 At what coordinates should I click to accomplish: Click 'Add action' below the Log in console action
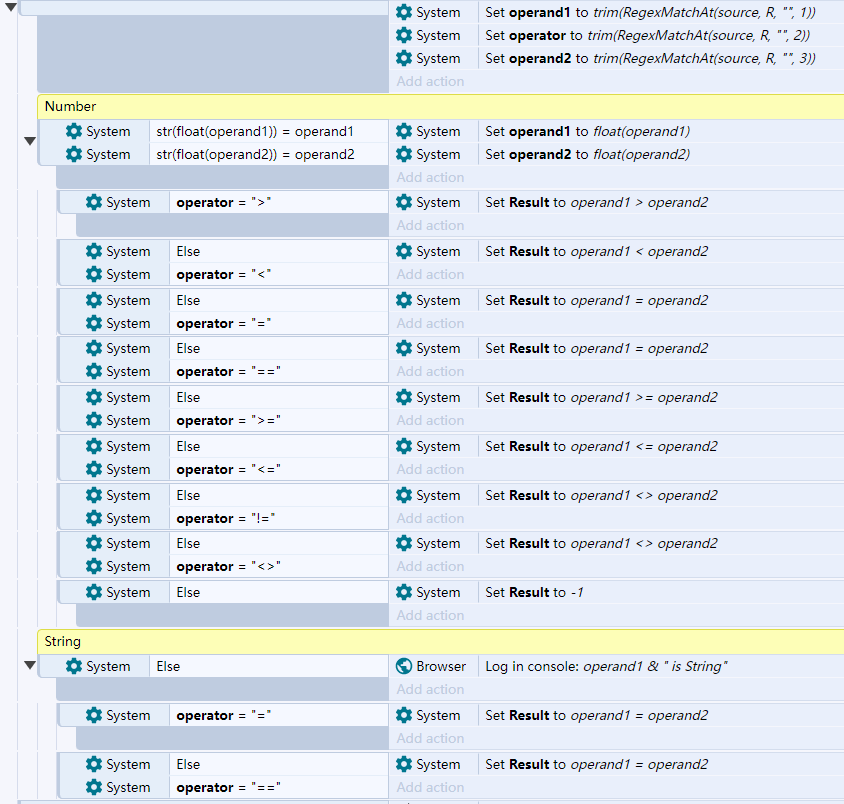(430, 689)
